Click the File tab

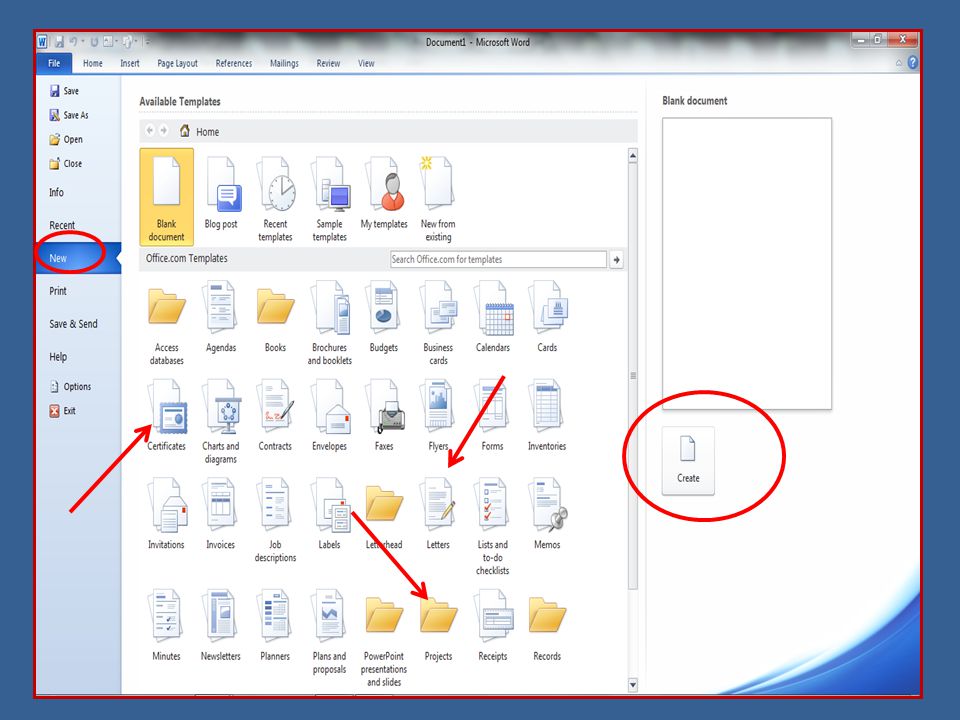[54, 63]
